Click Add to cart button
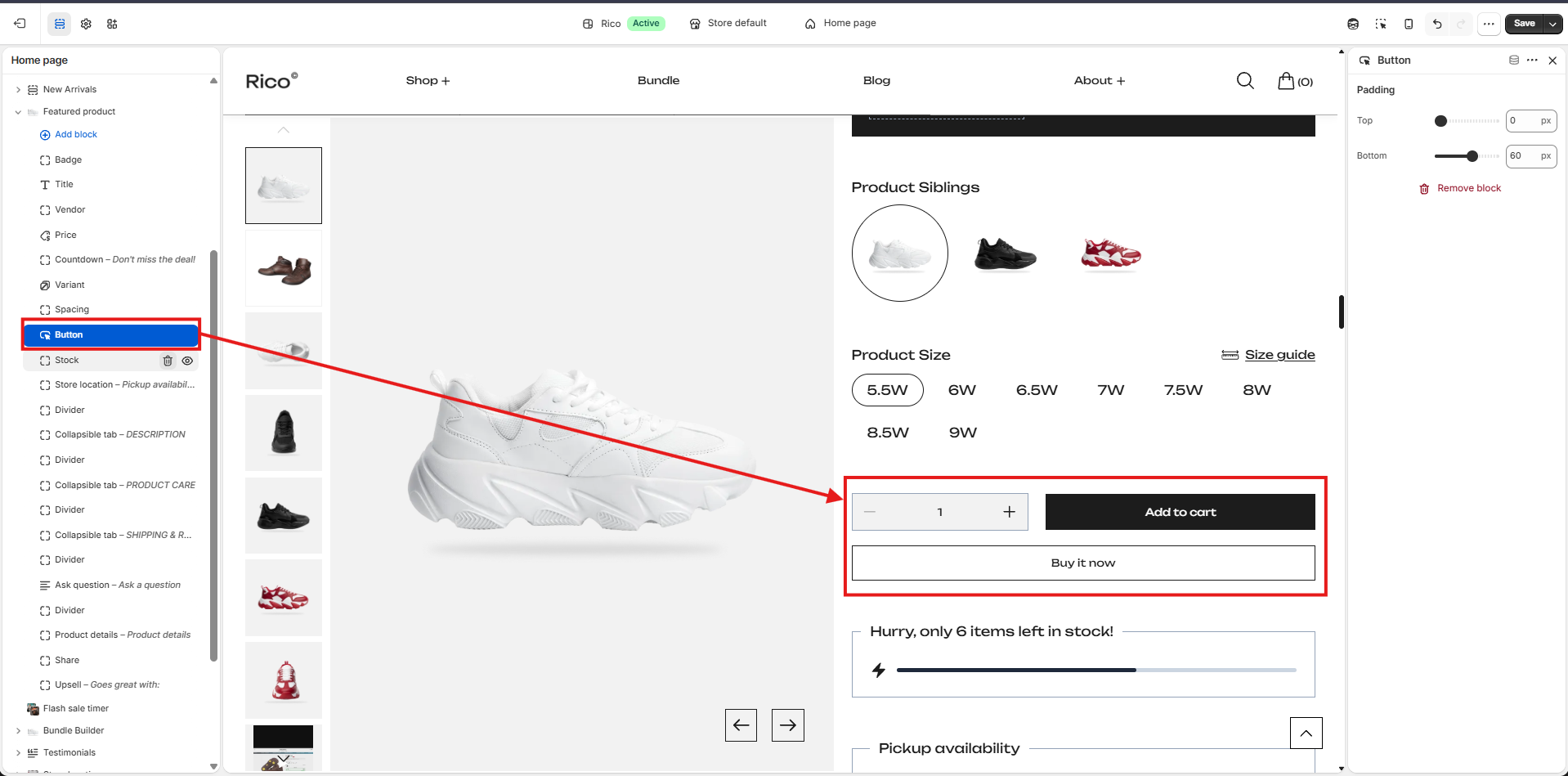The width and height of the screenshot is (1568, 776). click(1180, 512)
